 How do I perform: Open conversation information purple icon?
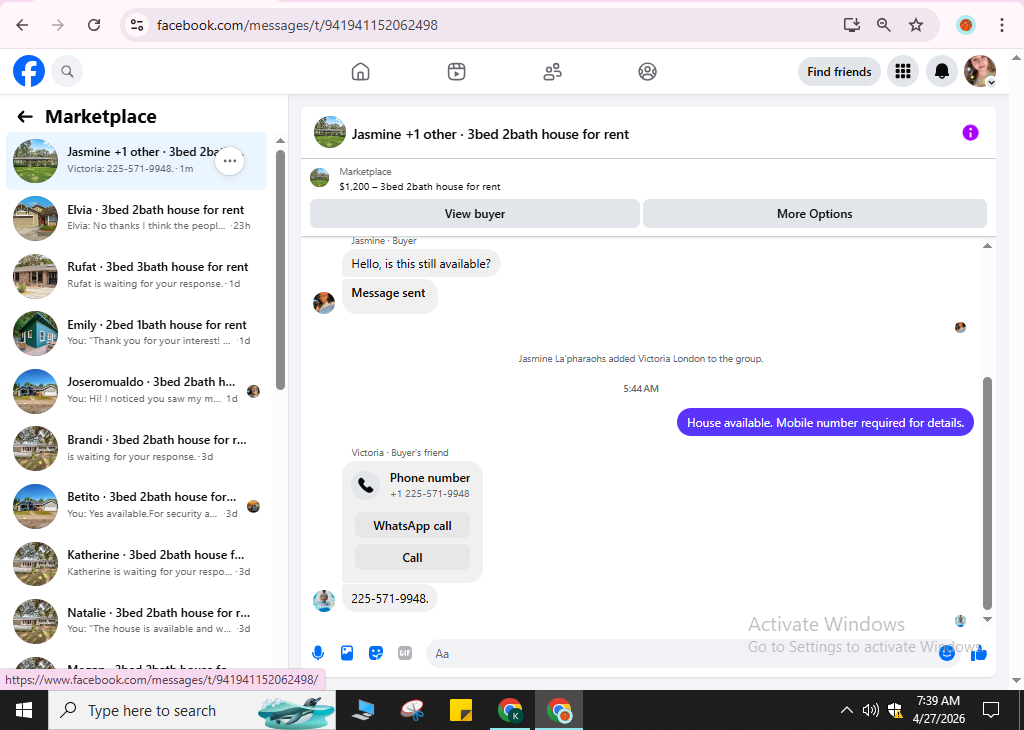point(970,133)
